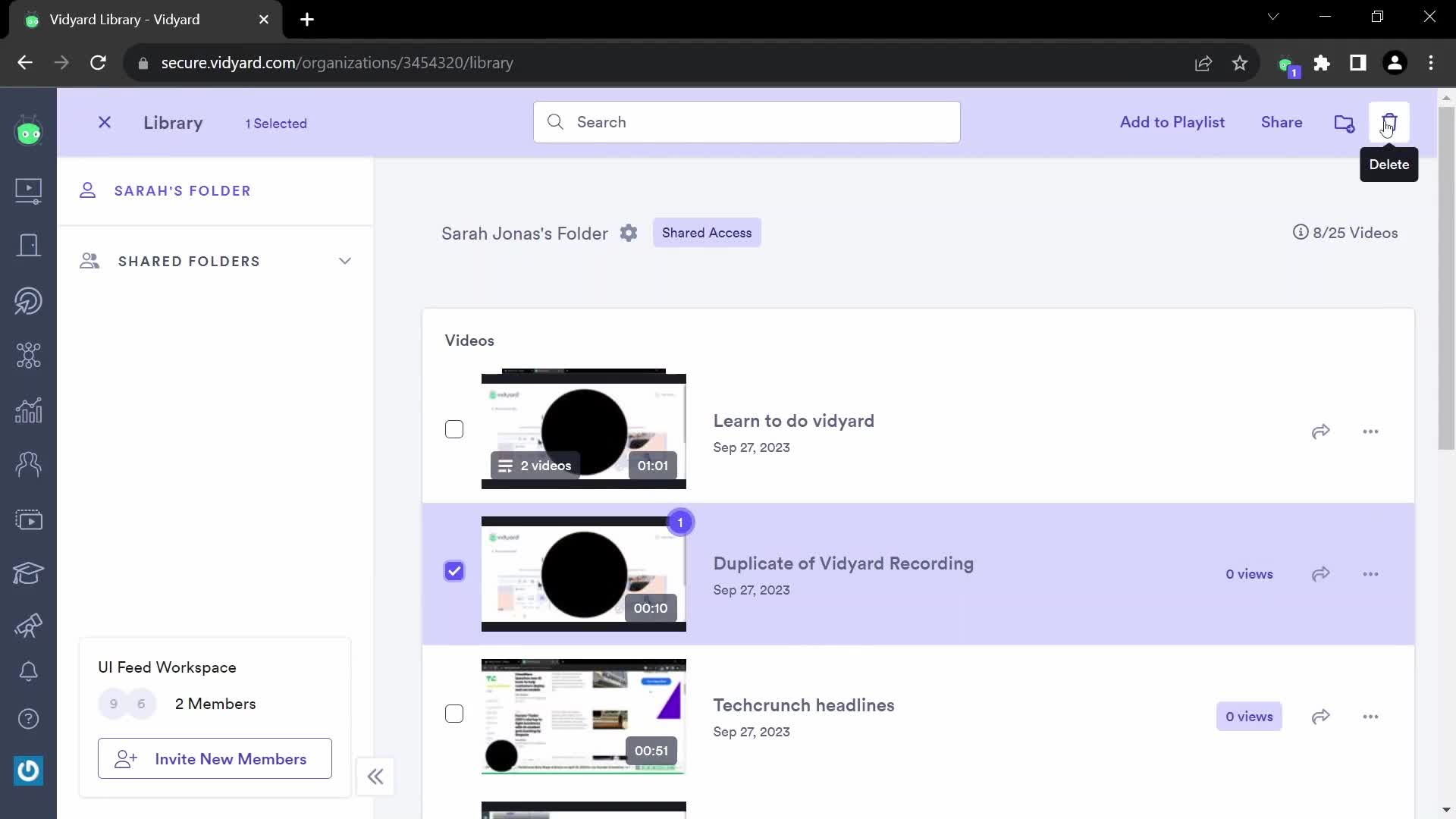Screen dimensions: 1456x819
Task: Share the Learn to do vidyard video
Action: [1321, 431]
